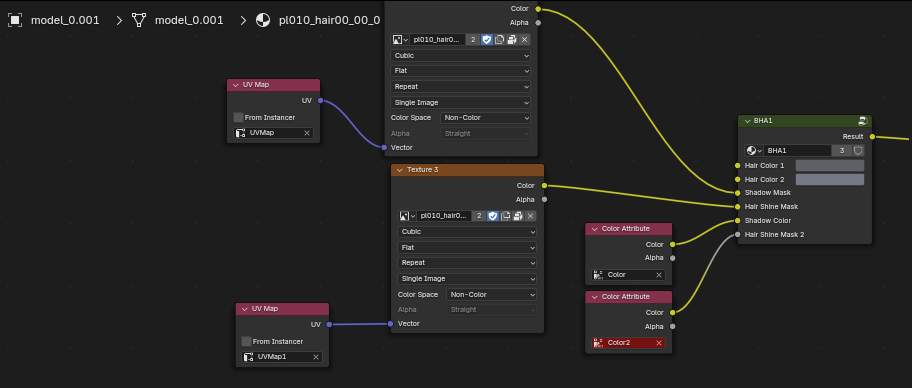Clear the red Color2 attribute field with X
The height and width of the screenshot is (388, 912).
point(659,343)
